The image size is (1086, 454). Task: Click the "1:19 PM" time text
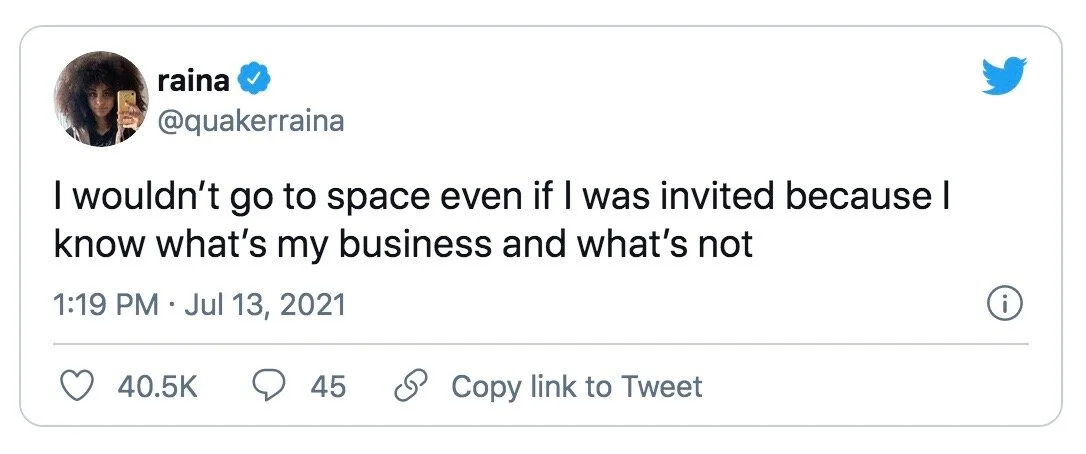click(x=105, y=304)
